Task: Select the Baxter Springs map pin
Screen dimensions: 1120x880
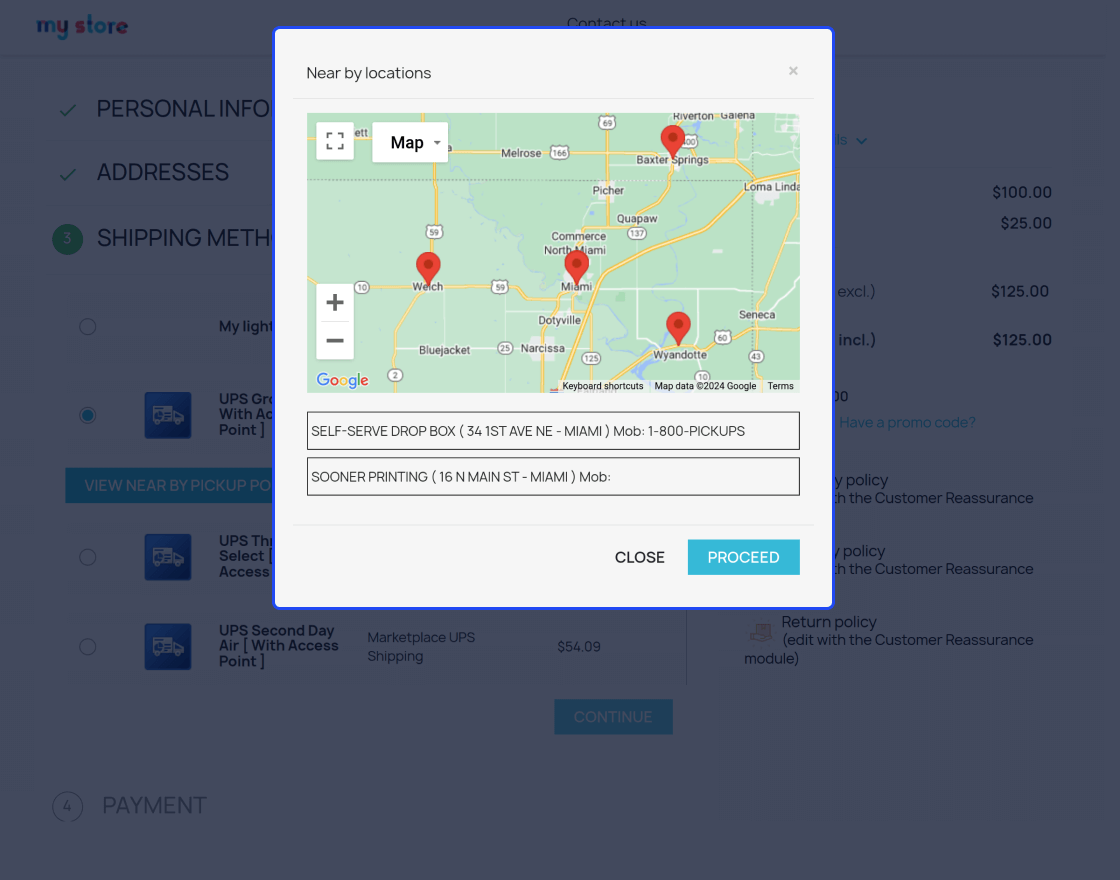Action: coord(672,141)
